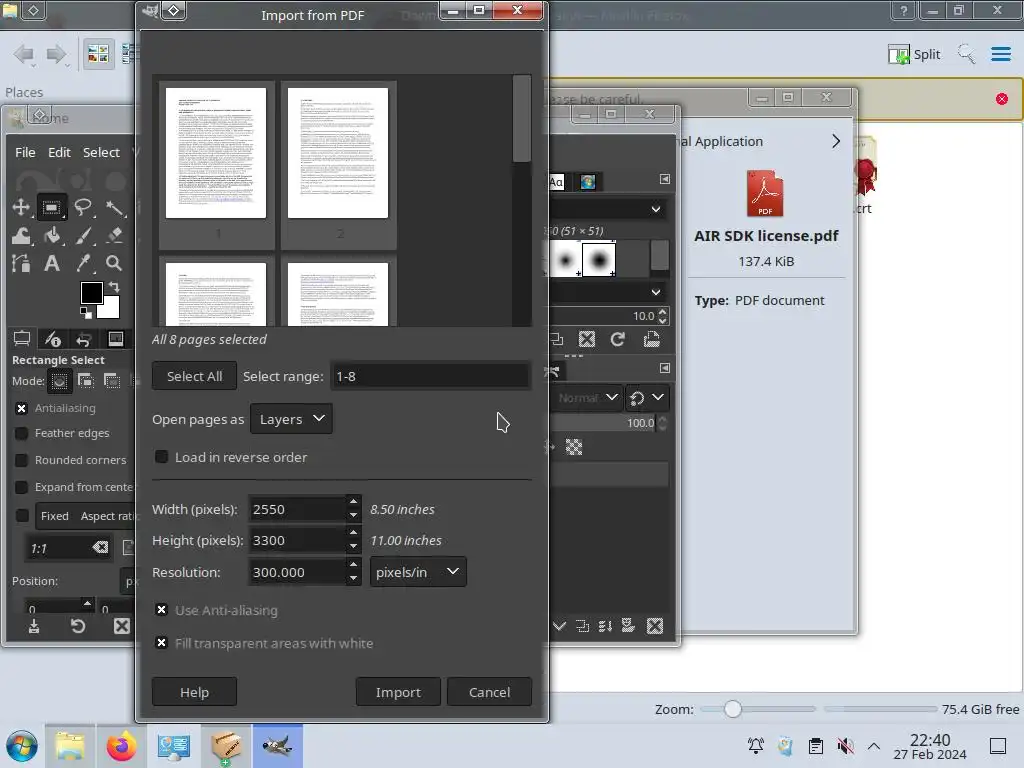1024x768 pixels.
Task: Increase Height (pixels) with up arrow
Action: click(x=353, y=533)
